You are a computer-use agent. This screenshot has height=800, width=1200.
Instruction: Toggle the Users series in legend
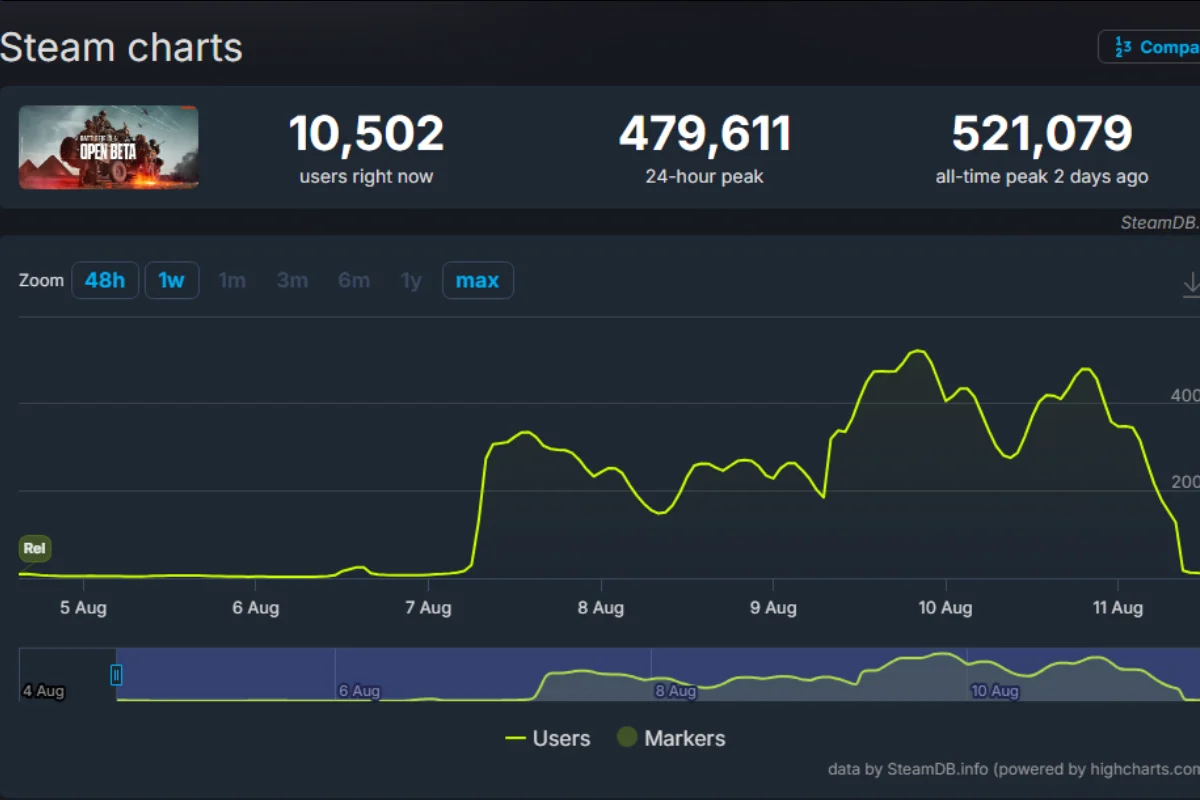pyautogui.click(x=548, y=739)
